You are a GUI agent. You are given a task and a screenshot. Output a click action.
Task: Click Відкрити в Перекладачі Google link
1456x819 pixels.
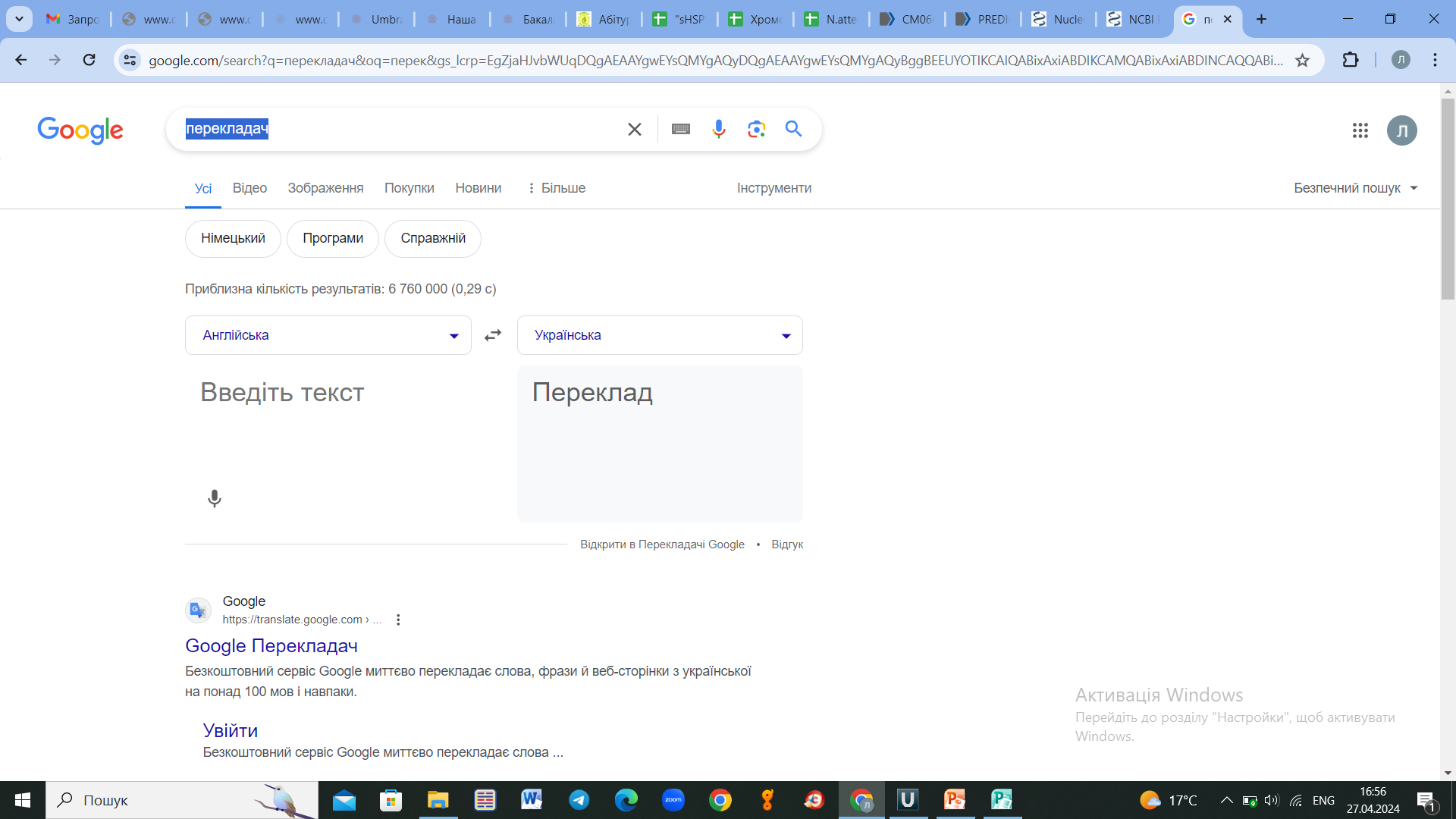pyautogui.click(x=662, y=544)
